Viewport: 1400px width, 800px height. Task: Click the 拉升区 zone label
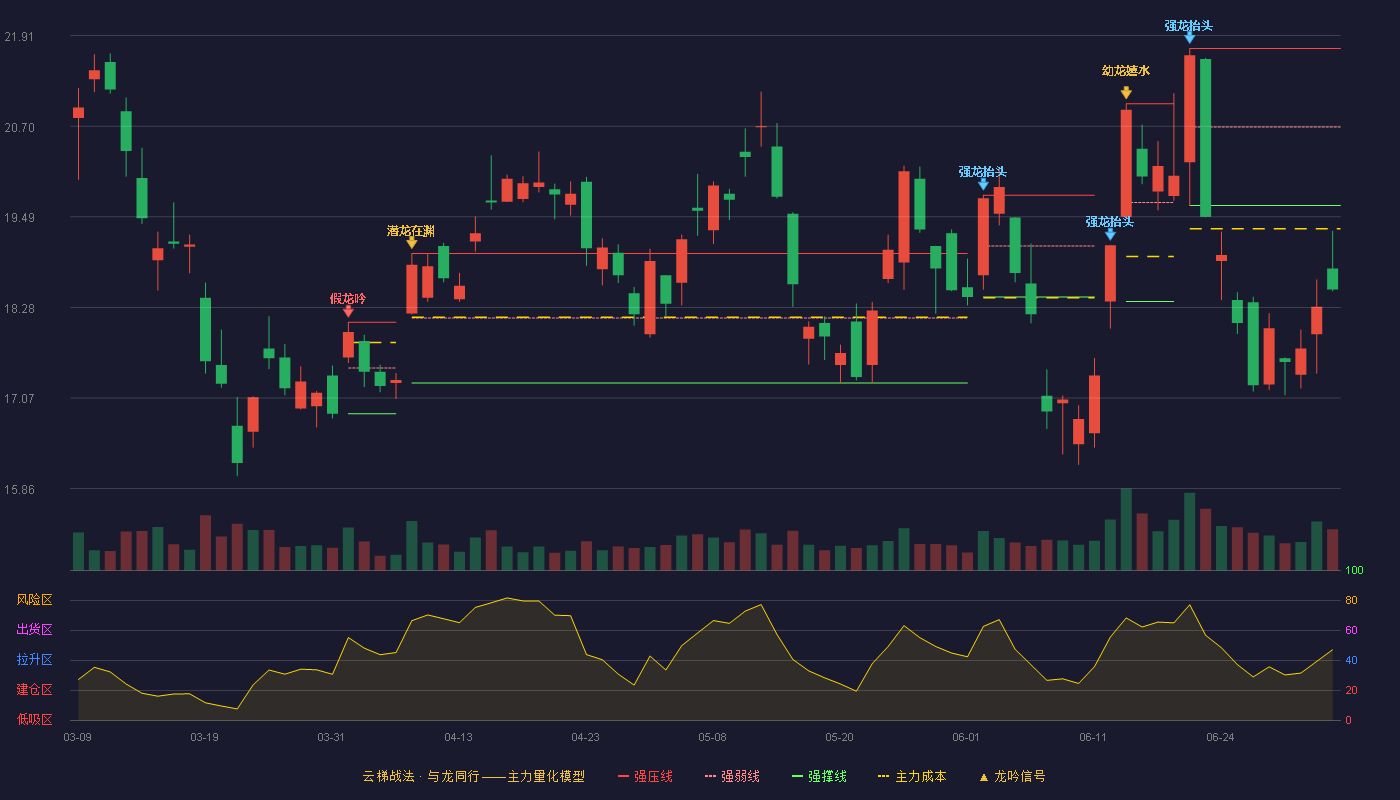pyautogui.click(x=34, y=660)
